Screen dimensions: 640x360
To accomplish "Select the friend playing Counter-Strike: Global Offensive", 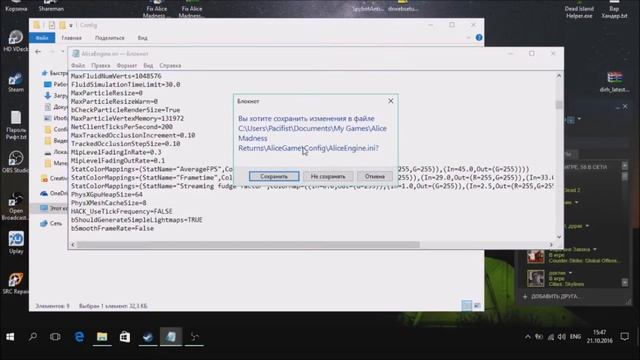I will 573,255.
